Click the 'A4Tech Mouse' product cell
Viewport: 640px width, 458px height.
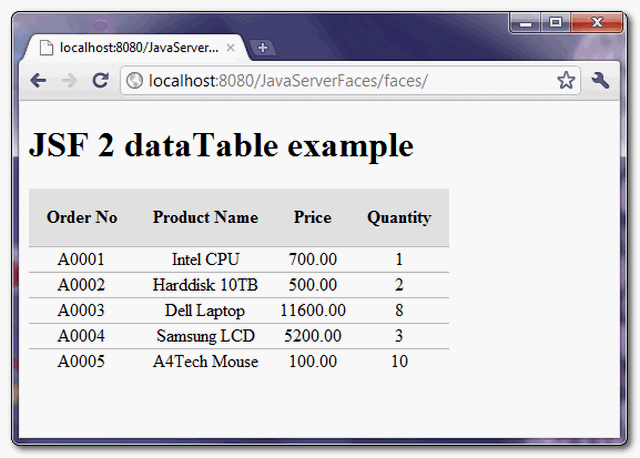click(x=205, y=361)
